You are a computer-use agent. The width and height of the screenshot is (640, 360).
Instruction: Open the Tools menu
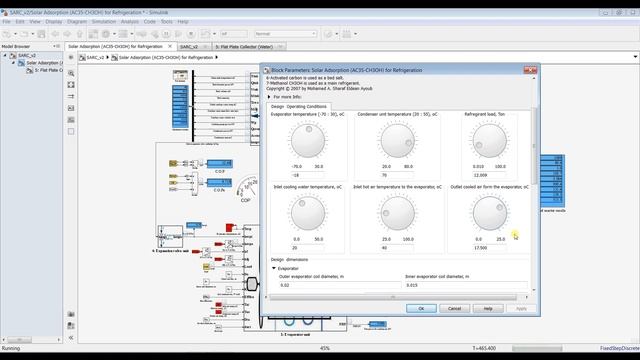167,22
